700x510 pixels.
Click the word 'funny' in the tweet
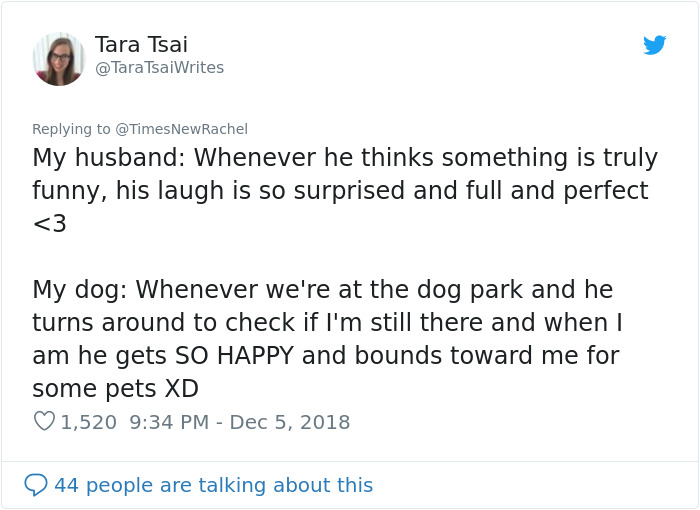(66, 190)
